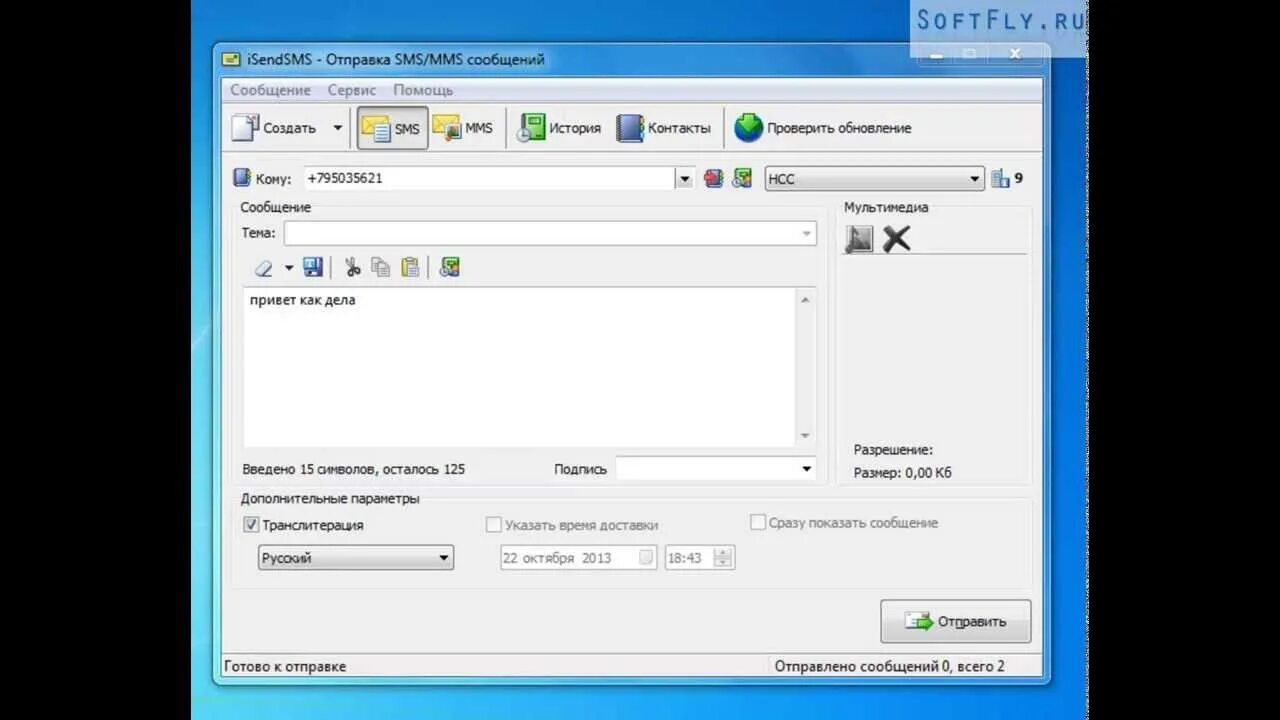Click the eraser clear message icon
The width and height of the screenshot is (1280, 720).
(263, 267)
